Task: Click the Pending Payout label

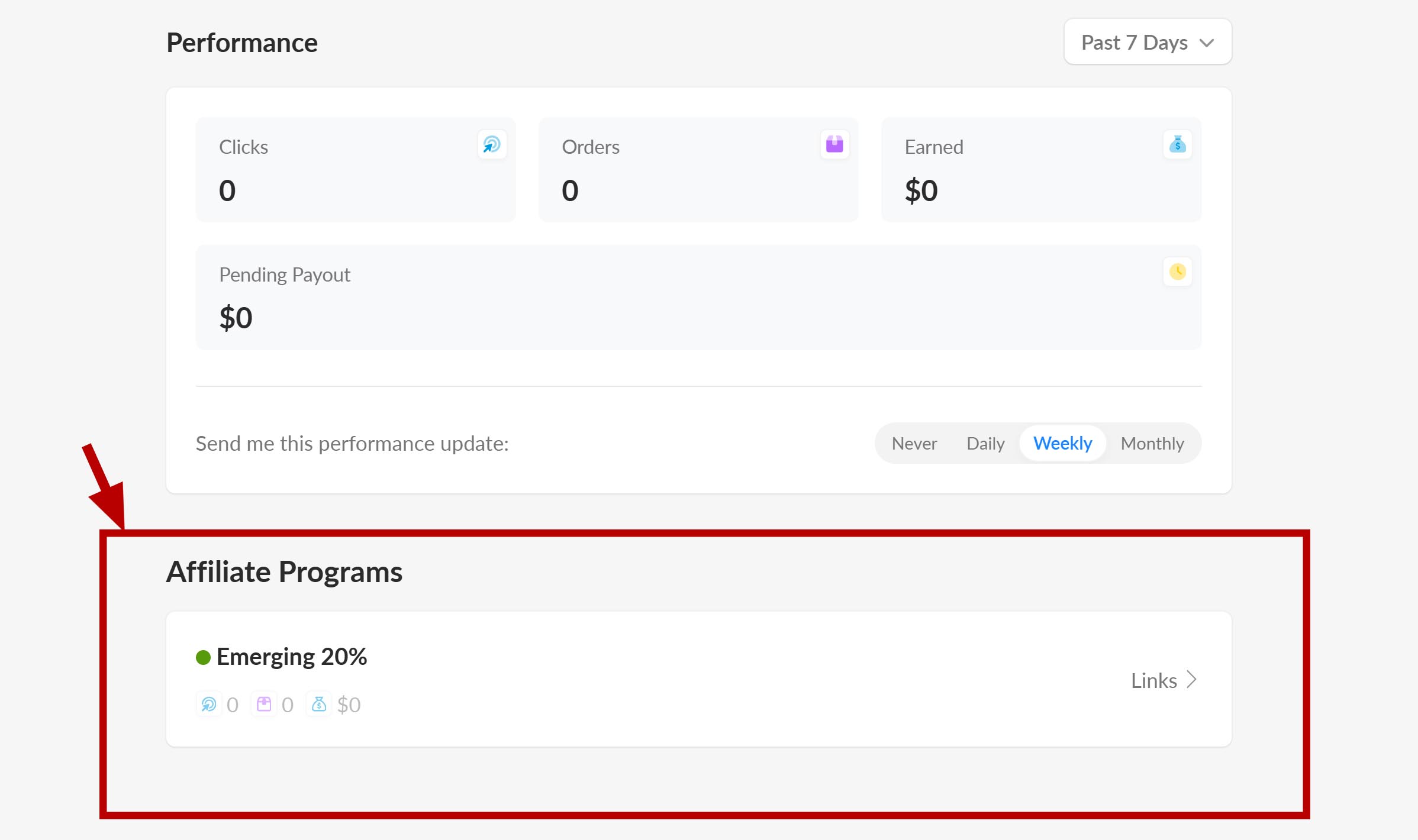Action: point(285,275)
